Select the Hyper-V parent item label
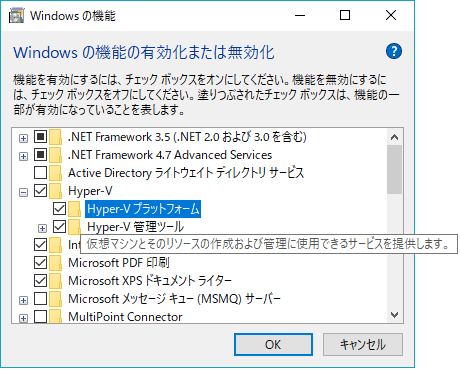The width and height of the screenshot is (460, 370). [x=90, y=191]
